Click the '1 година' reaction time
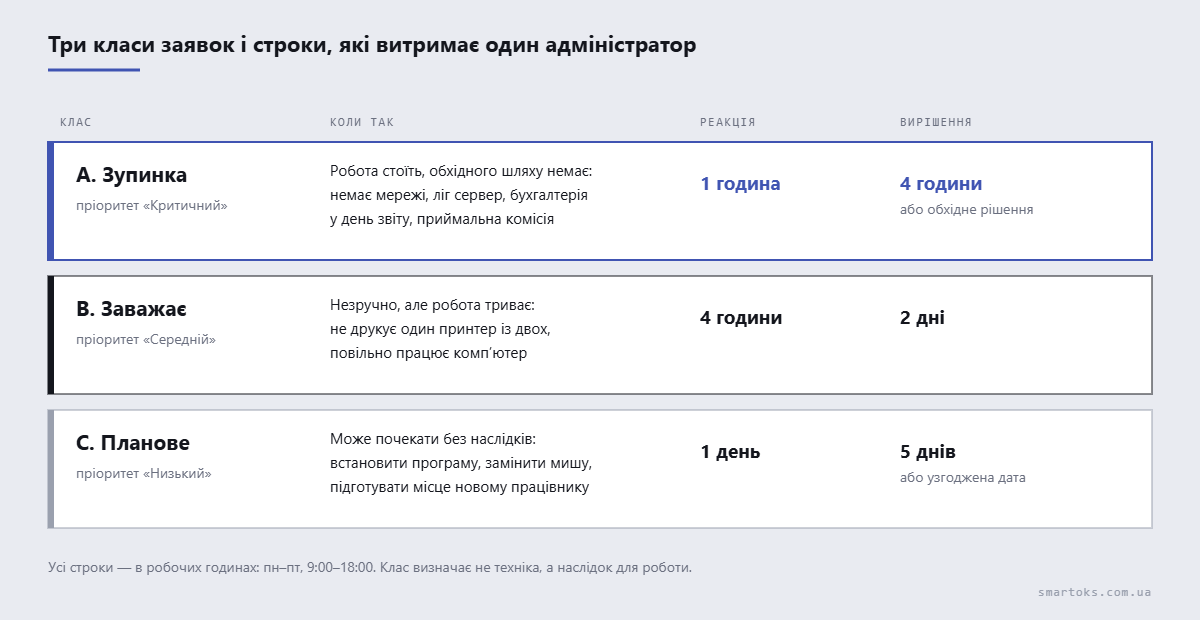This screenshot has height=620, width=1200. click(x=740, y=184)
